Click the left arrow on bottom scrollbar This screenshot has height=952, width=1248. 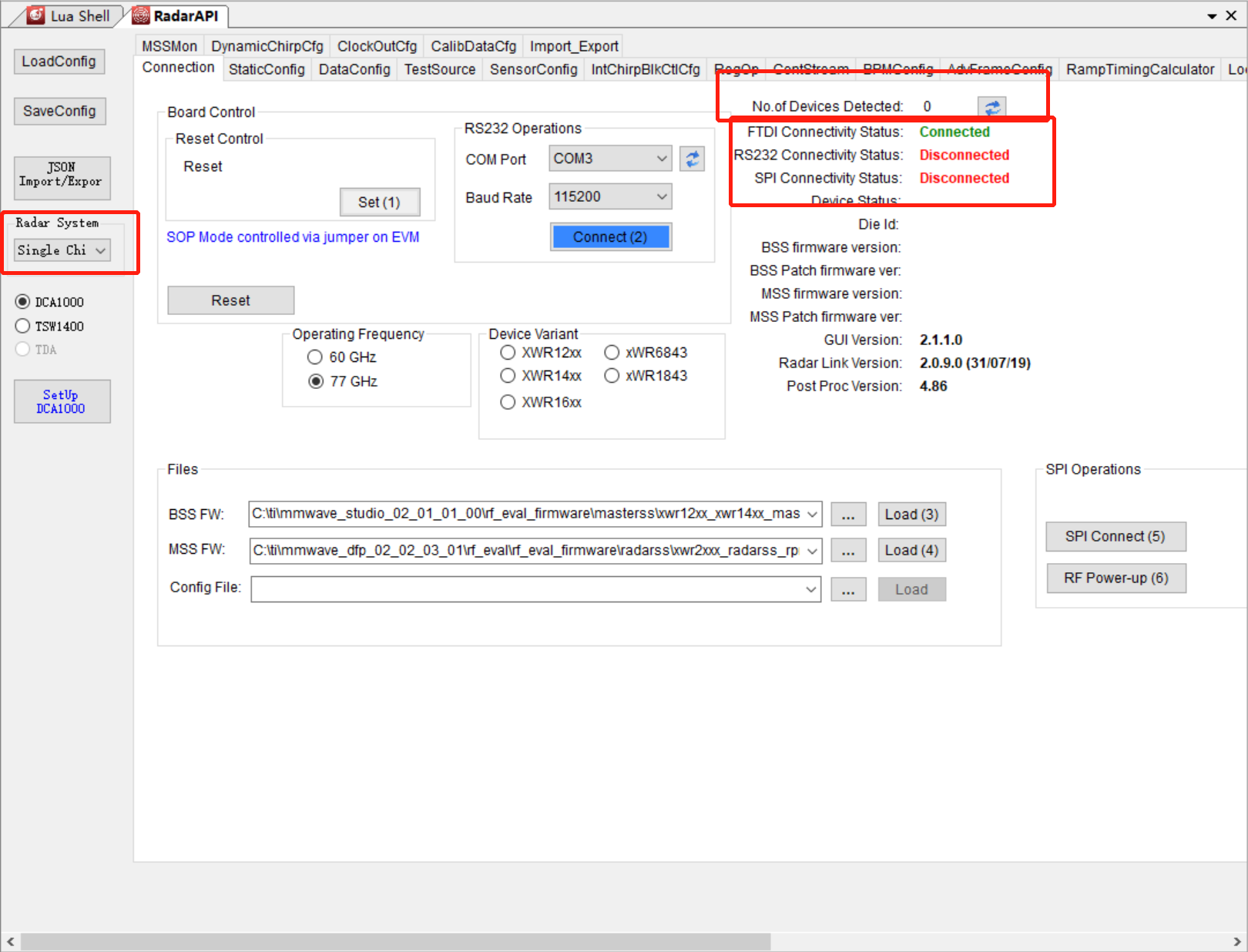tap(9, 941)
